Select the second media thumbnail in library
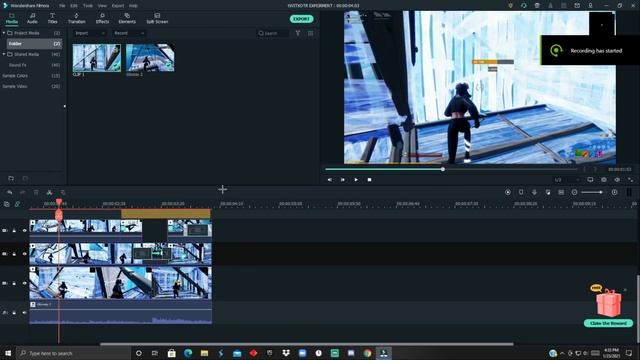The width and height of the screenshot is (640, 360). pos(150,58)
